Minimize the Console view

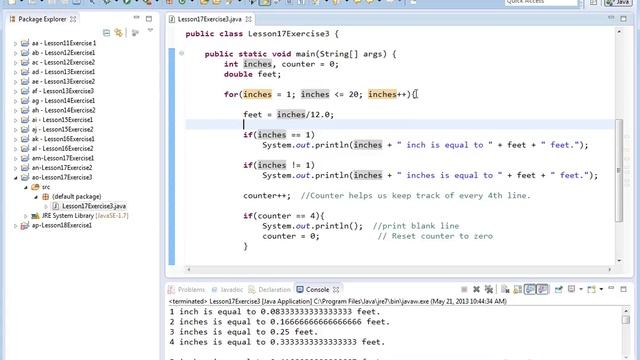pyautogui.click(x=611, y=288)
